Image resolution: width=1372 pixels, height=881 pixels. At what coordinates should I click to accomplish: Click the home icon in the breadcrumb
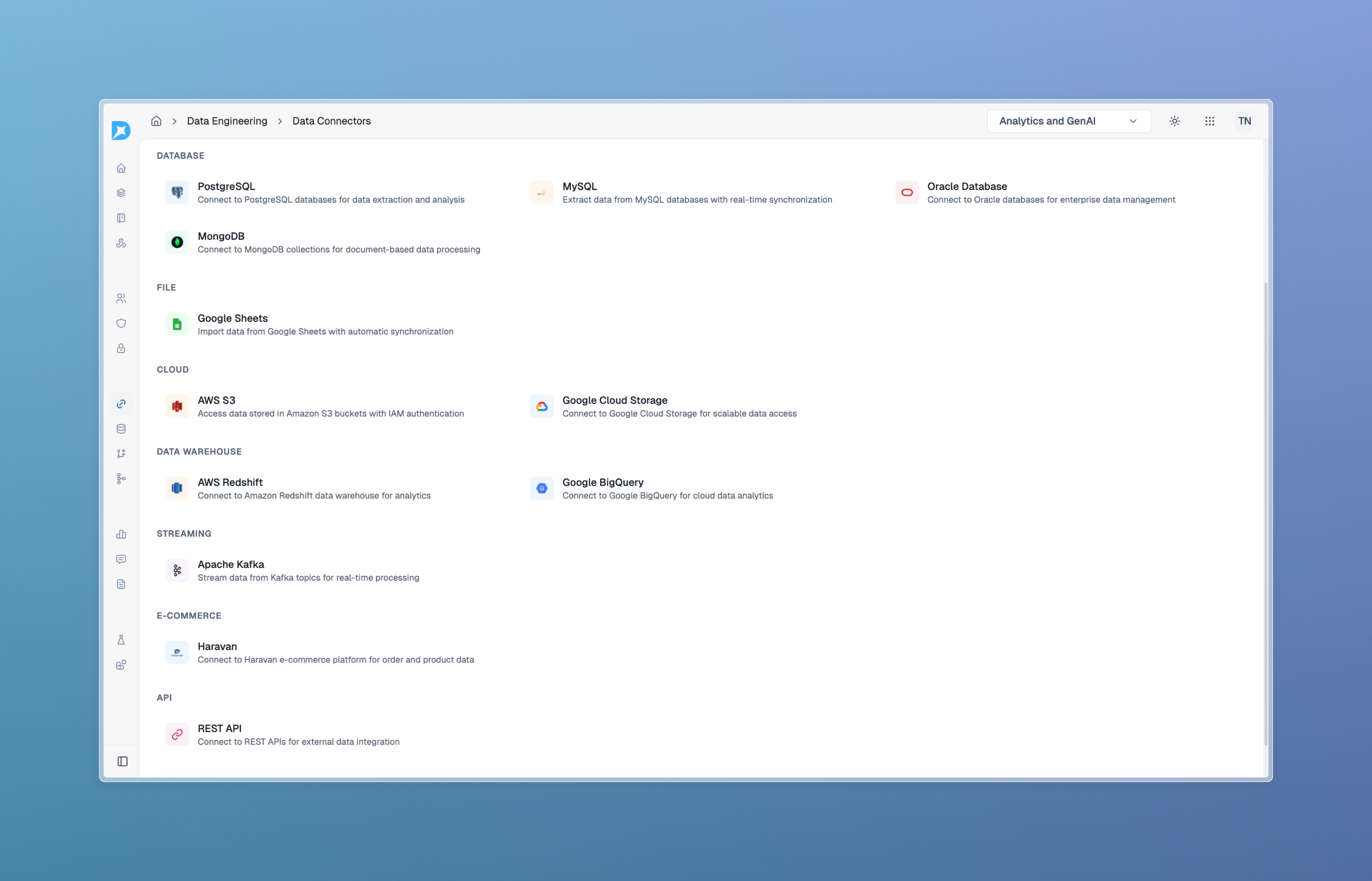[156, 121]
